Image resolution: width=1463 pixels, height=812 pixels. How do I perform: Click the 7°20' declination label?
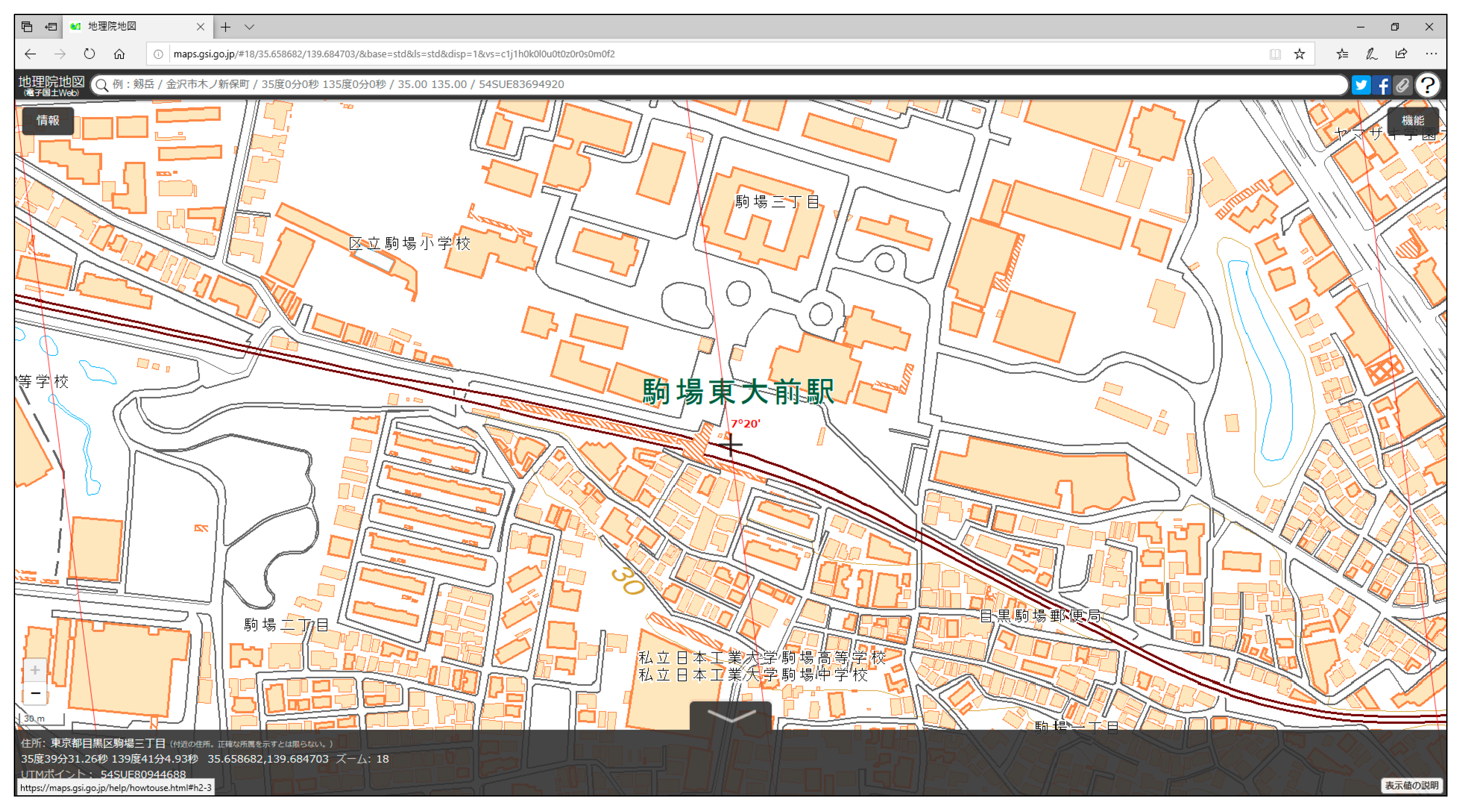coord(745,423)
